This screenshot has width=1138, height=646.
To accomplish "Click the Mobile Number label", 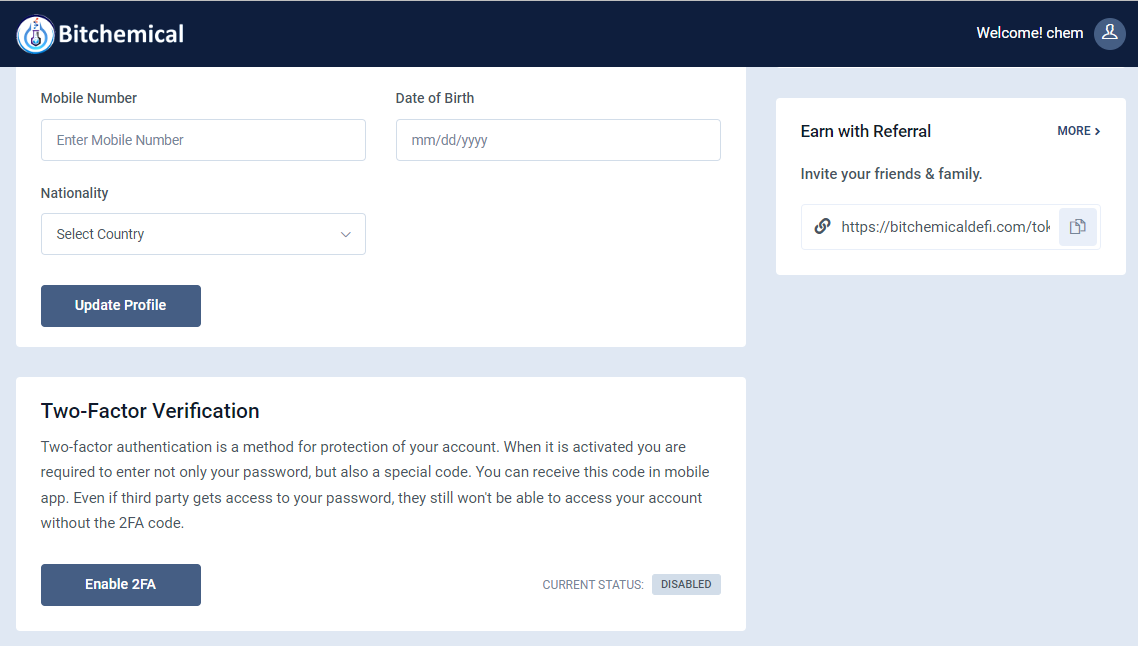I will (89, 98).
